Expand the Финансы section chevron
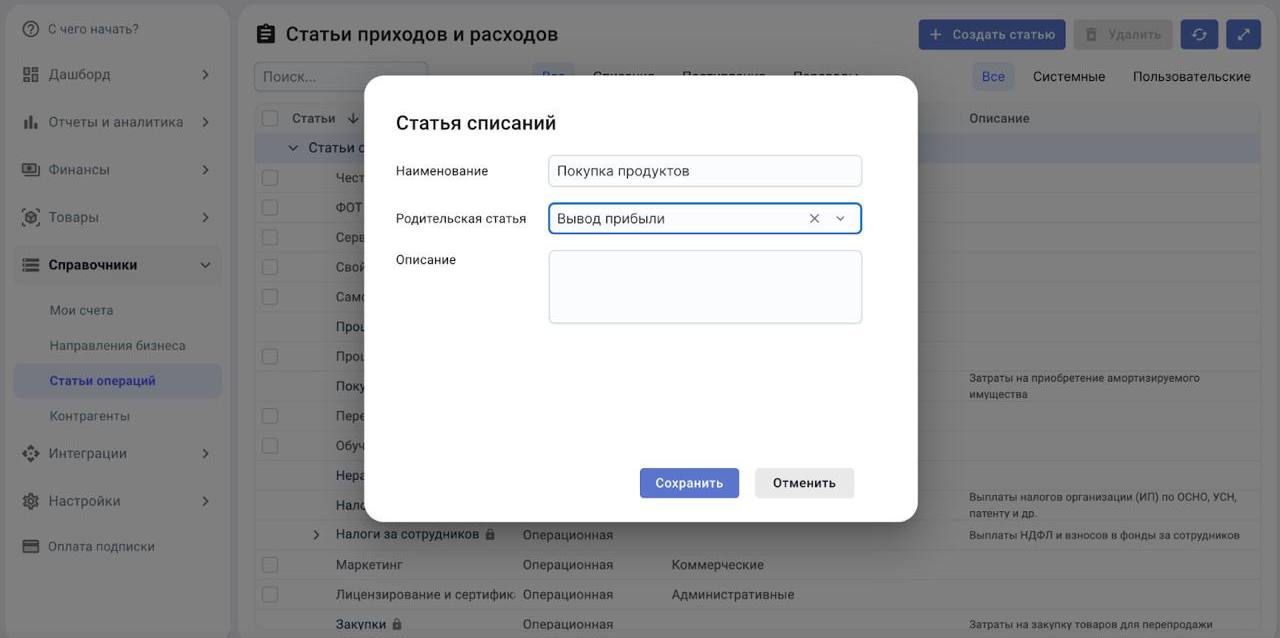The image size is (1280, 638). coord(205,170)
